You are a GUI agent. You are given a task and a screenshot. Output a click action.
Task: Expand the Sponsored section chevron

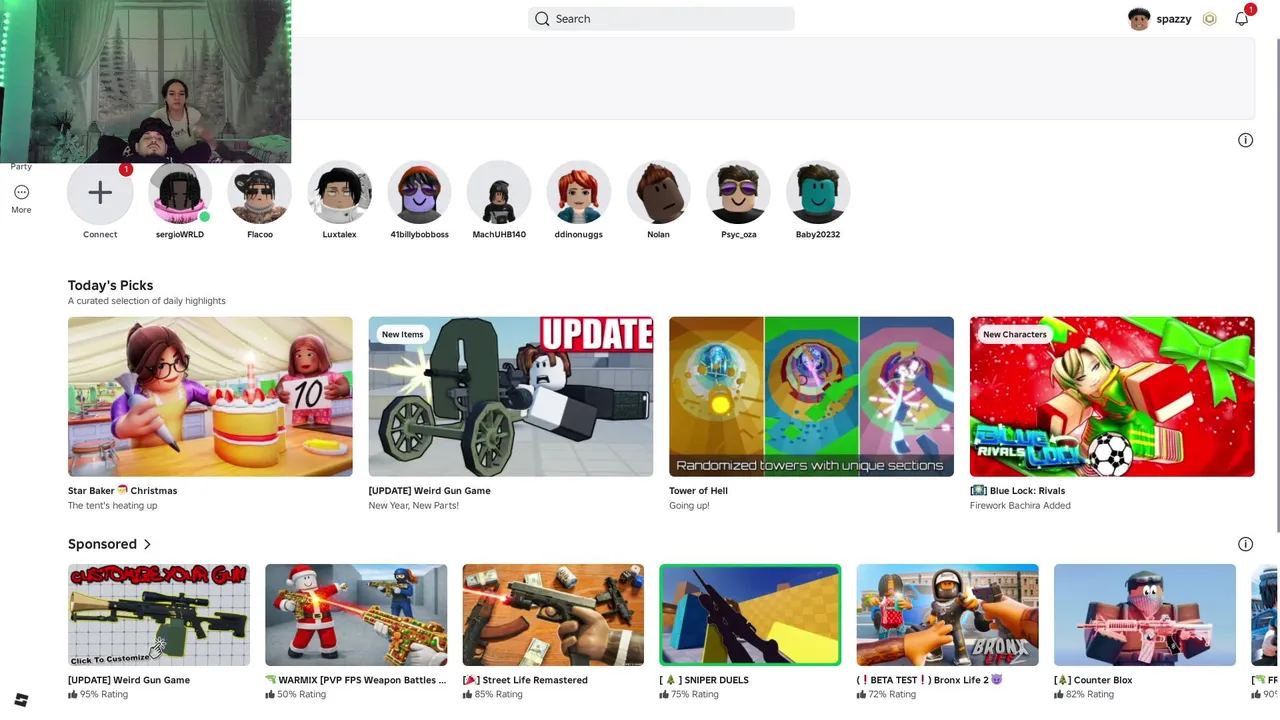point(147,544)
